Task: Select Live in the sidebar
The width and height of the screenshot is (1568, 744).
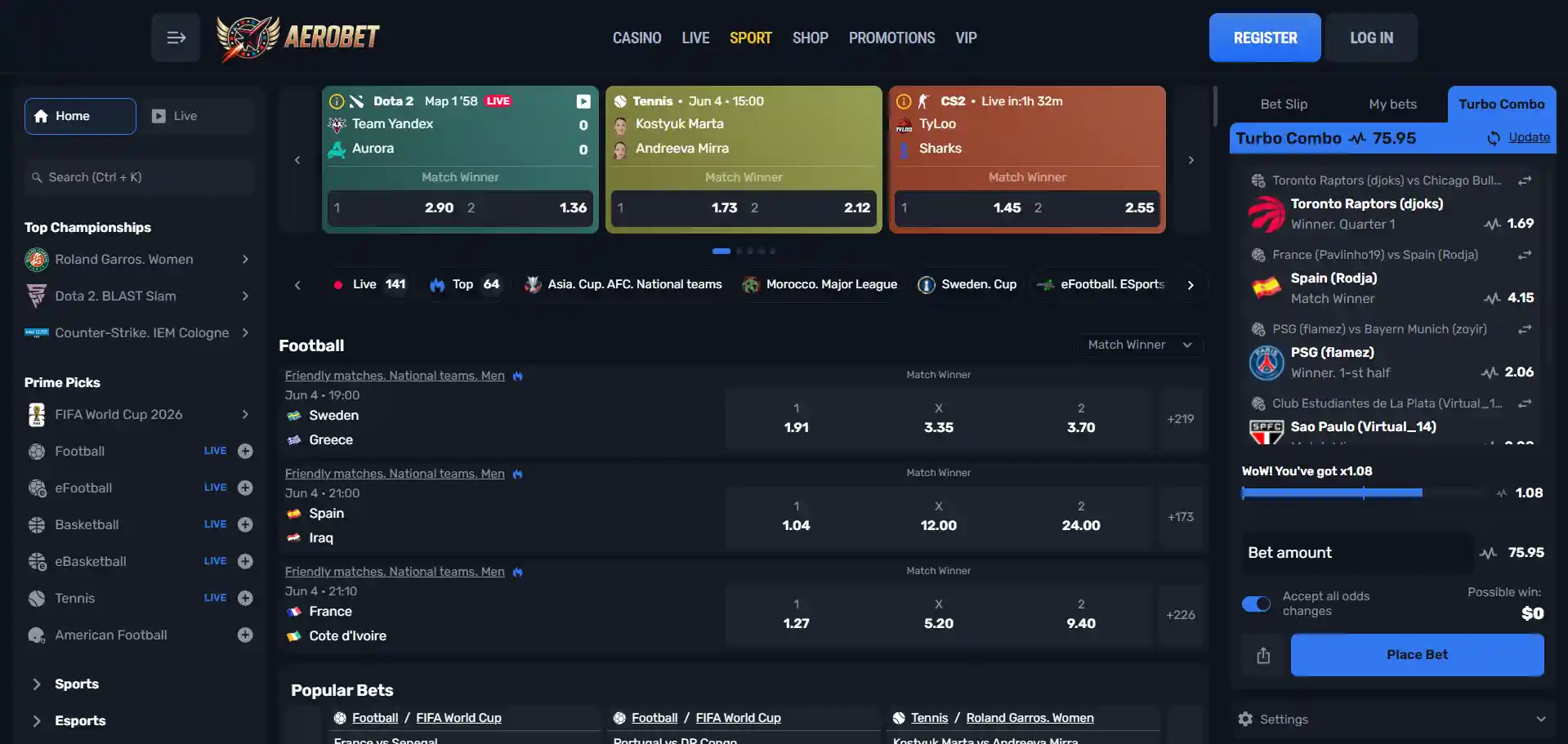Action: (x=198, y=116)
